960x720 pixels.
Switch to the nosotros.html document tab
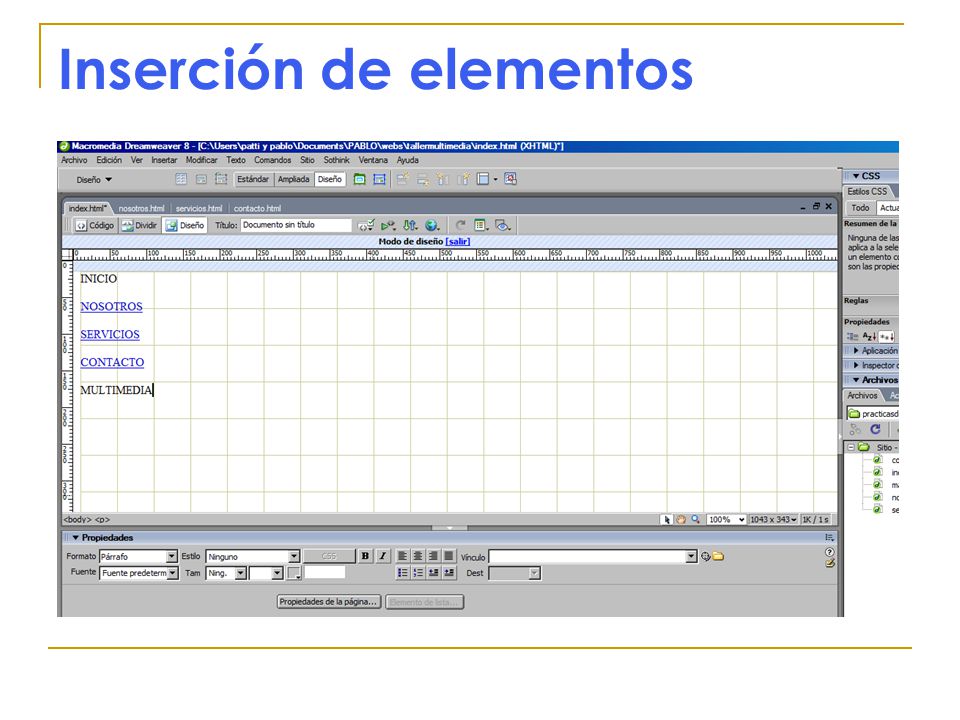click(141, 208)
